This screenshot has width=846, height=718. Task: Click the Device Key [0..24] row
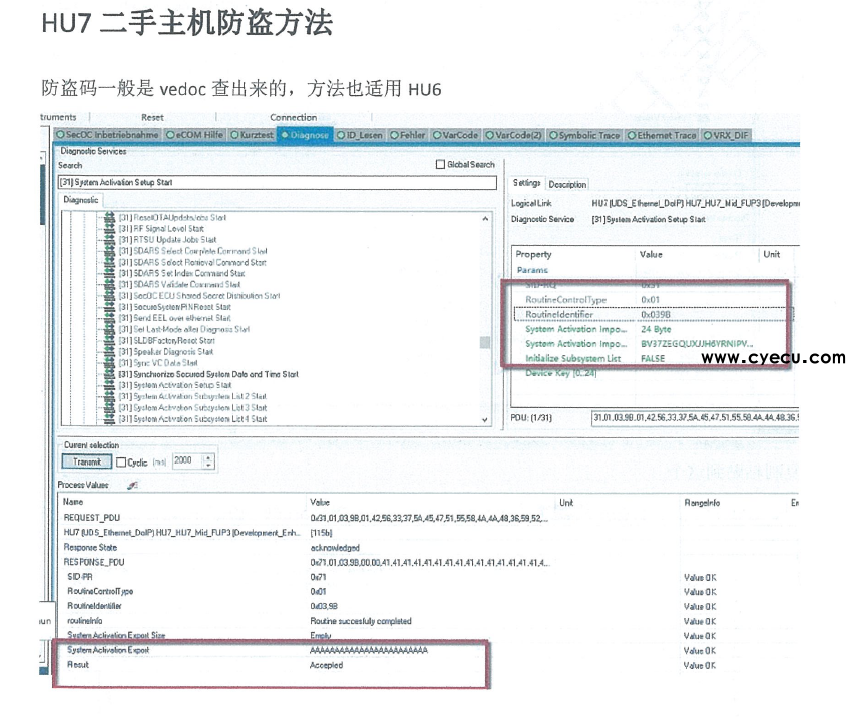pos(653,373)
